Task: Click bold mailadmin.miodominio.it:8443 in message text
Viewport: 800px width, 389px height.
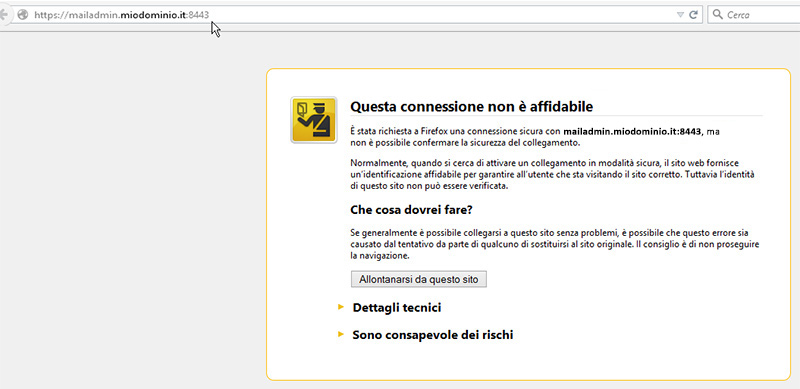Action: (x=632, y=131)
